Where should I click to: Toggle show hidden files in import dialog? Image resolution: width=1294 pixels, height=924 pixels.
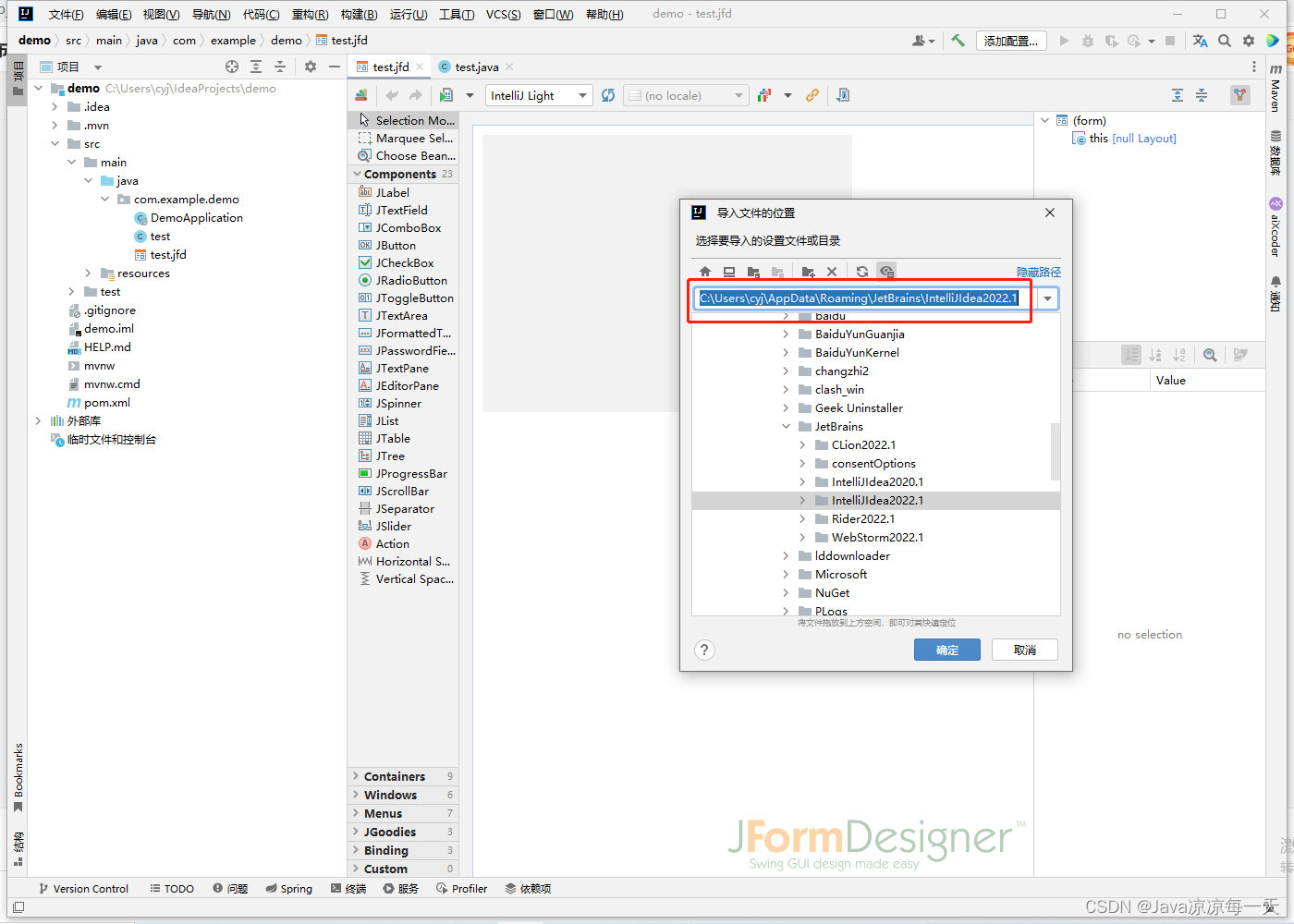[x=886, y=272]
